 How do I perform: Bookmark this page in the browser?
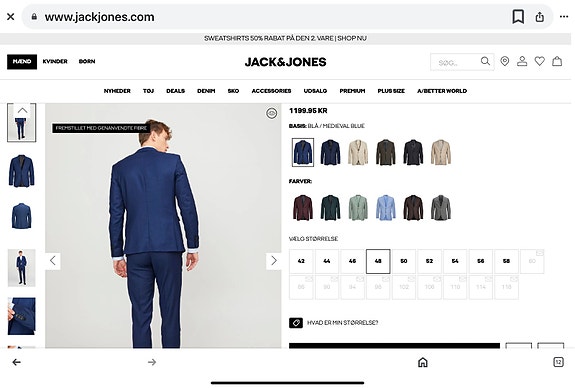pos(518,17)
